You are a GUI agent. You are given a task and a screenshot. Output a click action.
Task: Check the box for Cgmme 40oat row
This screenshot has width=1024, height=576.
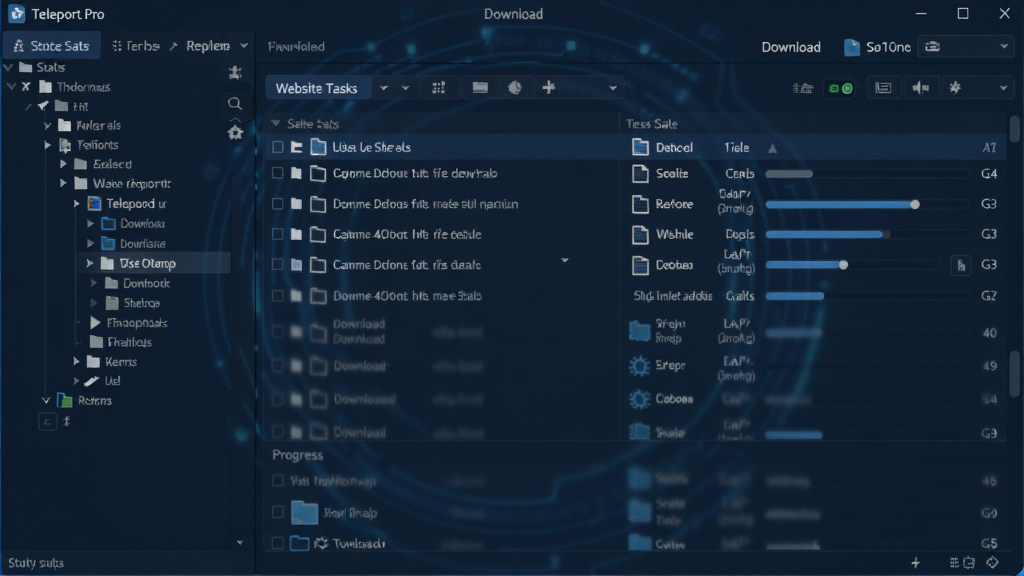tap(278, 234)
